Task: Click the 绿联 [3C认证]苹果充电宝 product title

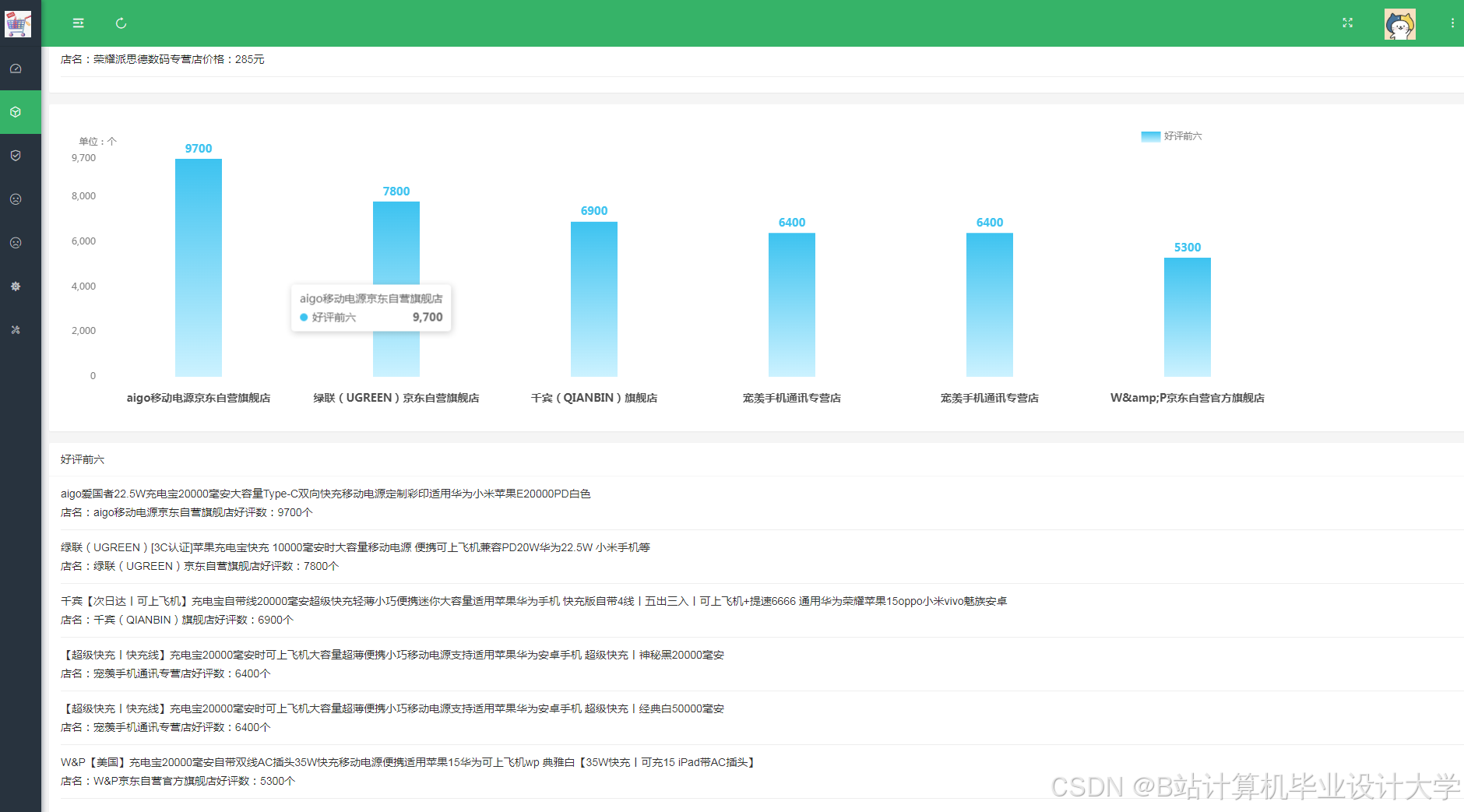Action: [355, 547]
